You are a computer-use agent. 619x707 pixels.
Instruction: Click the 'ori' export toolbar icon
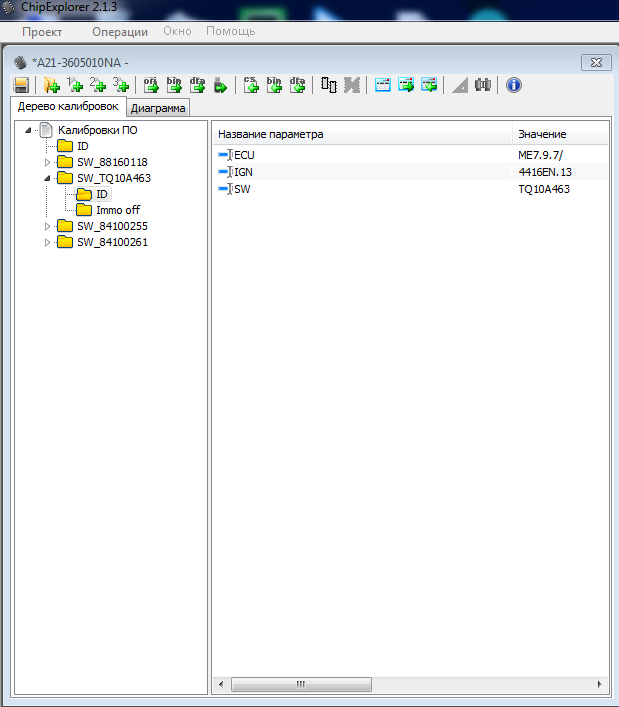[x=151, y=85]
